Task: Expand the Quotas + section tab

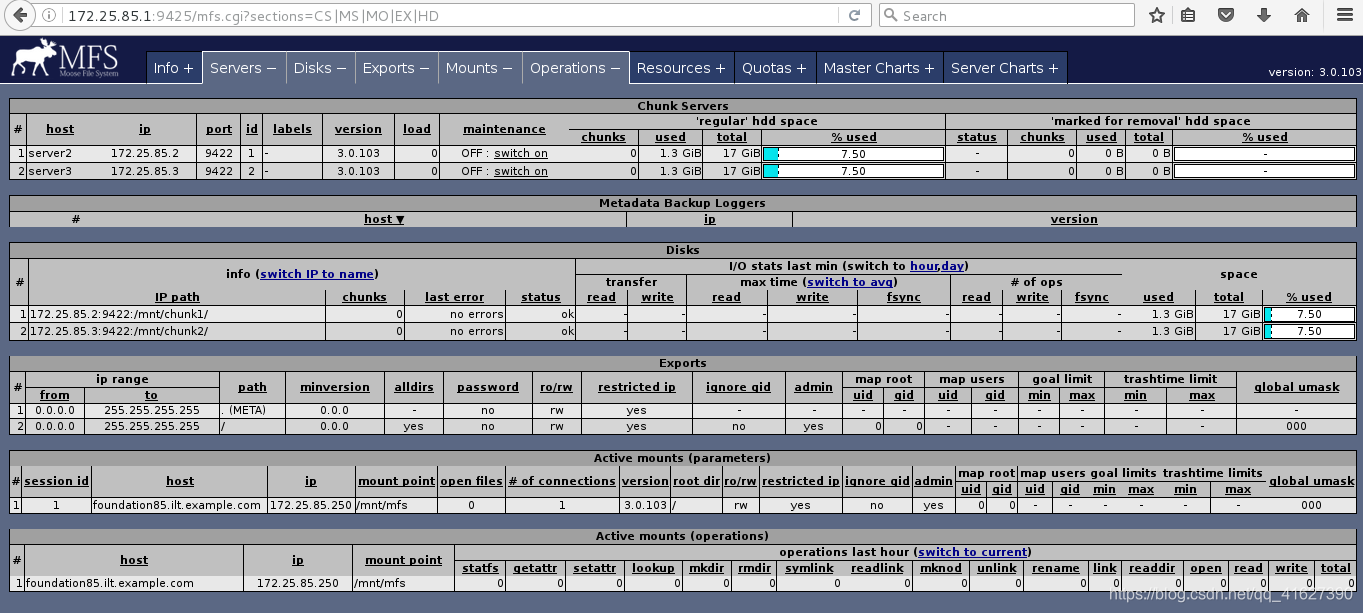Action: coord(774,68)
